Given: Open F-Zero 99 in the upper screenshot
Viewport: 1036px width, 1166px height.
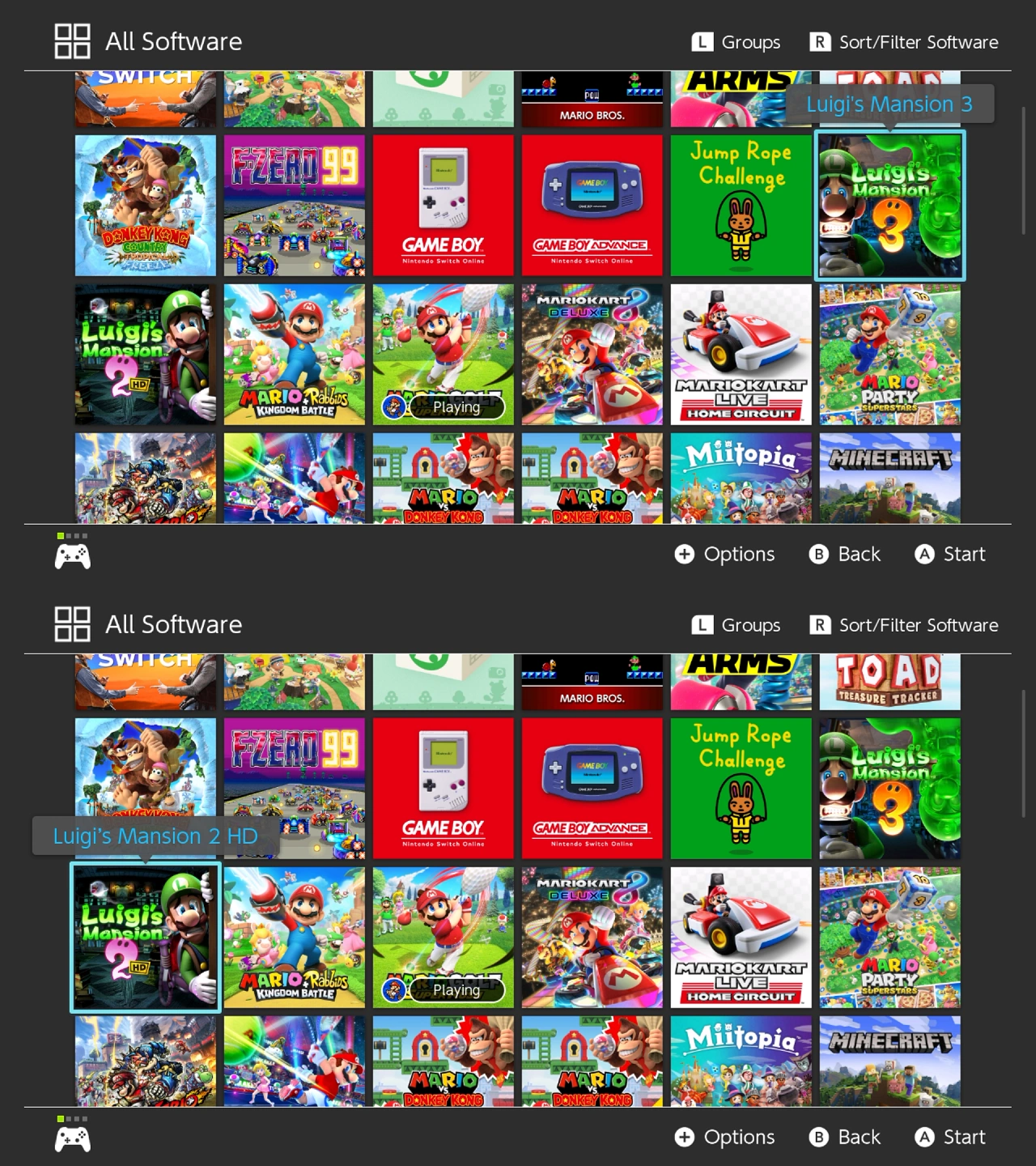Looking at the screenshot, I should (295, 206).
